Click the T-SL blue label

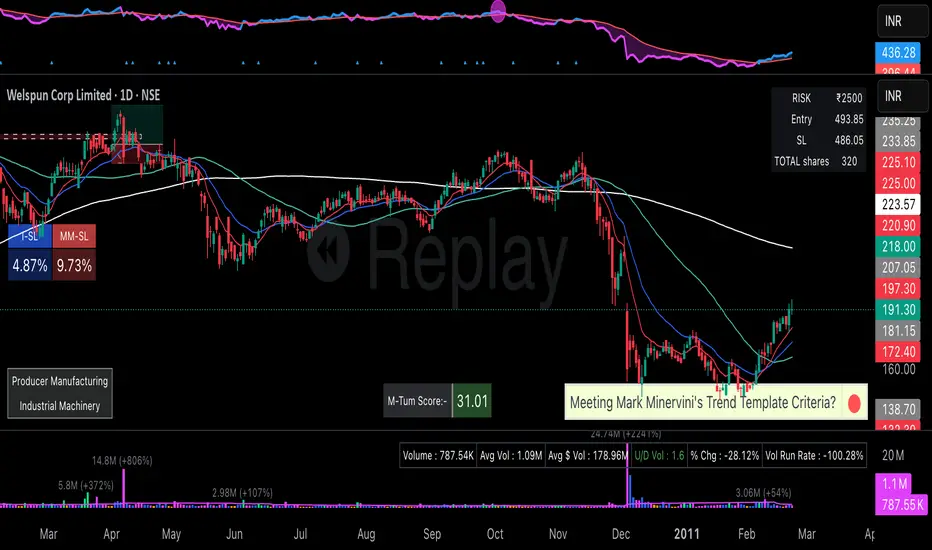coord(30,236)
